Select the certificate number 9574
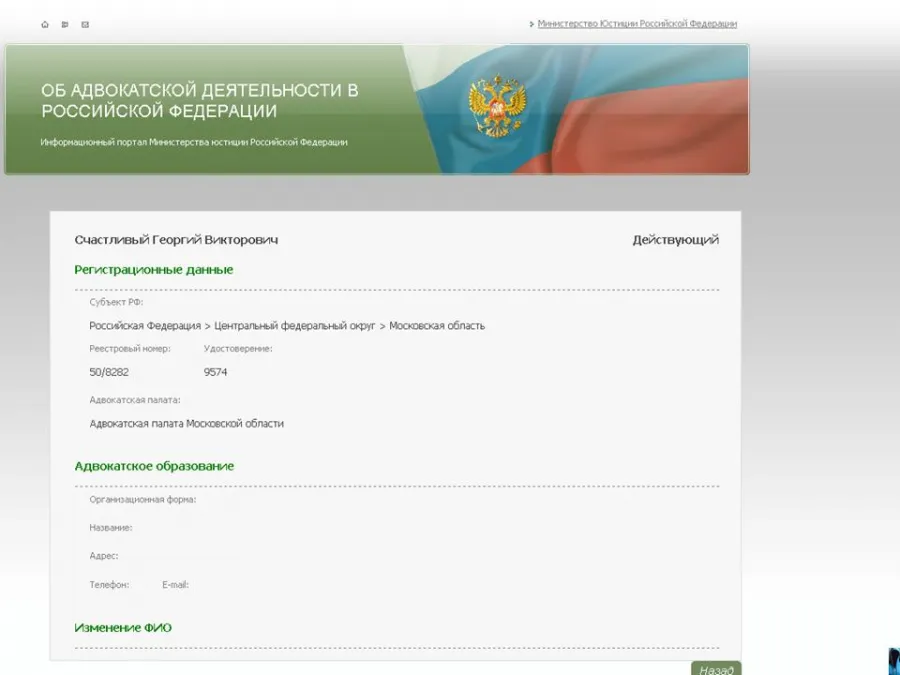The height and width of the screenshot is (675, 900). [215, 373]
